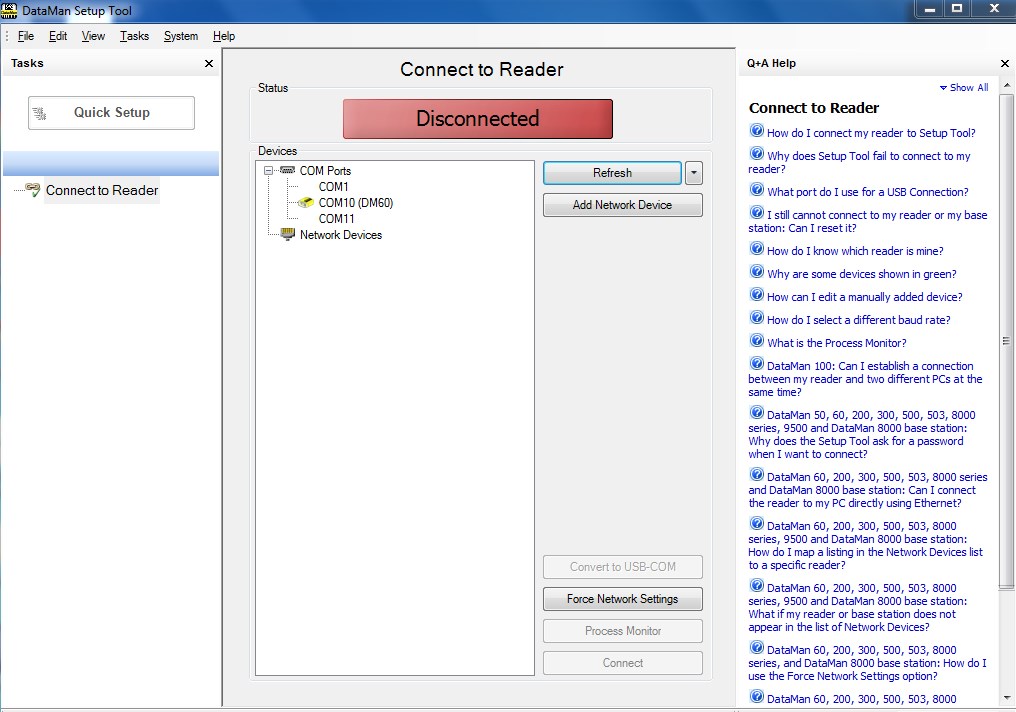Click help icon beside 'How do I know which reader'

pyautogui.click(x=756, y=248)
